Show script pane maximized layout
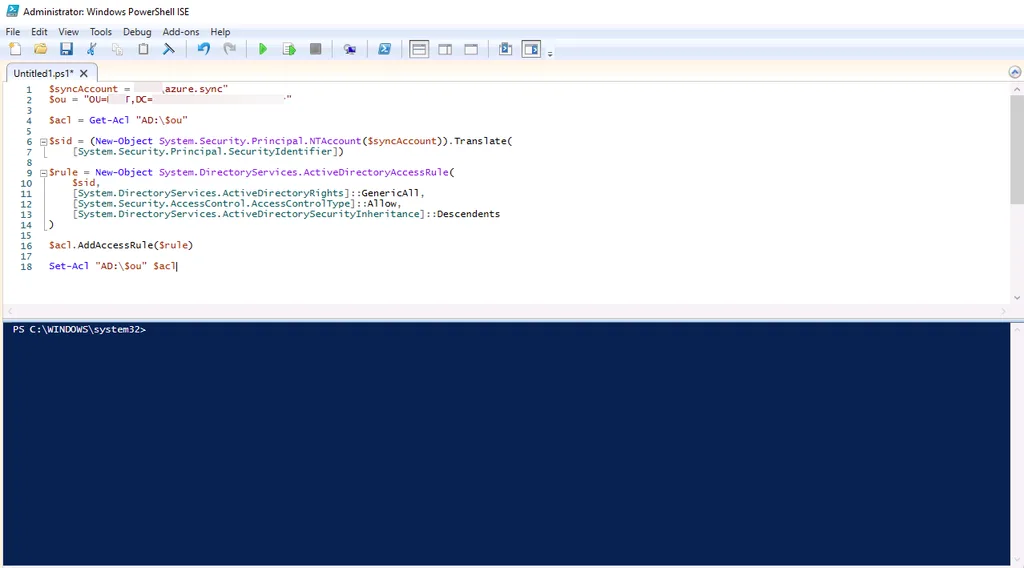 (471, 49)
